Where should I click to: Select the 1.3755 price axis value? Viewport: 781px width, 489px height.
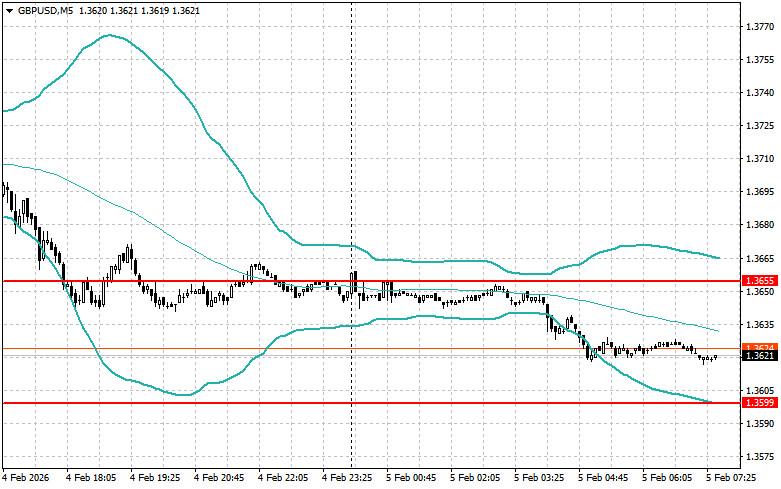click(x=760, y=60)
